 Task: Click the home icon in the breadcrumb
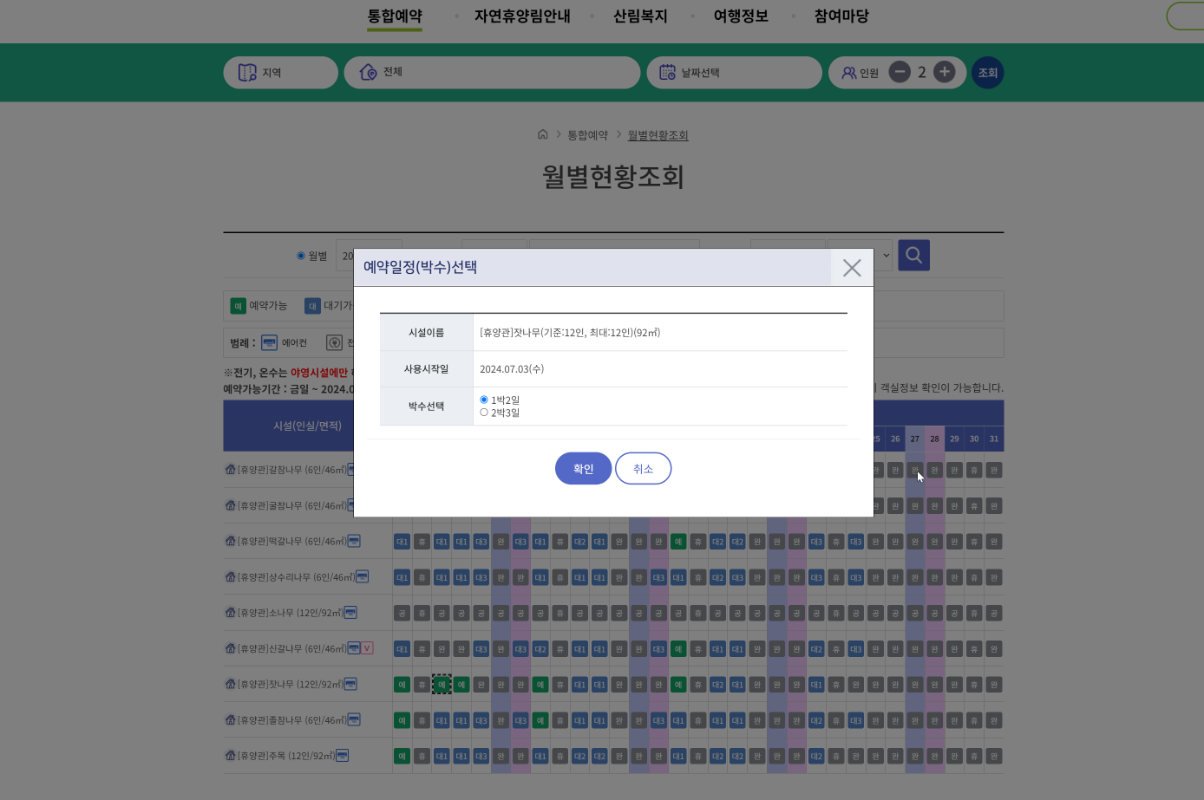click(543, 134)
